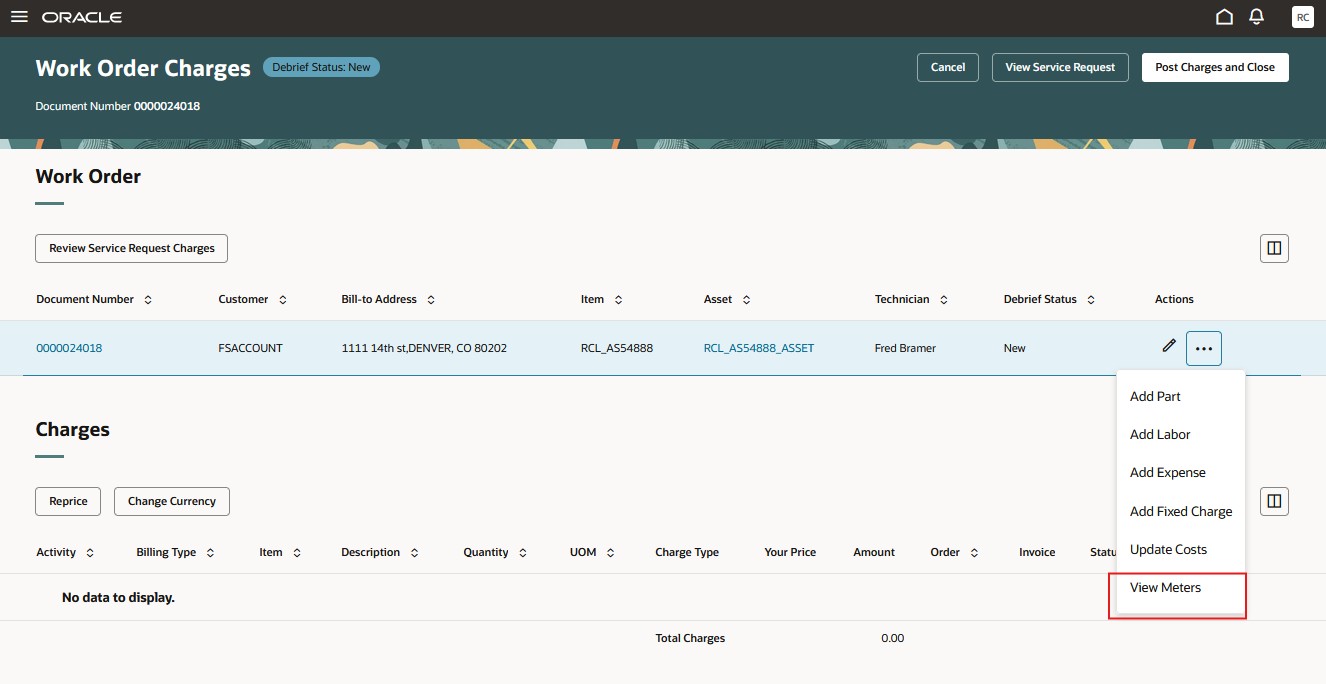Choose Add Fixed Charge menu option
The width and height of the screenshot is (1326, 684).
pyautogui.click(x=1180, y=511)
